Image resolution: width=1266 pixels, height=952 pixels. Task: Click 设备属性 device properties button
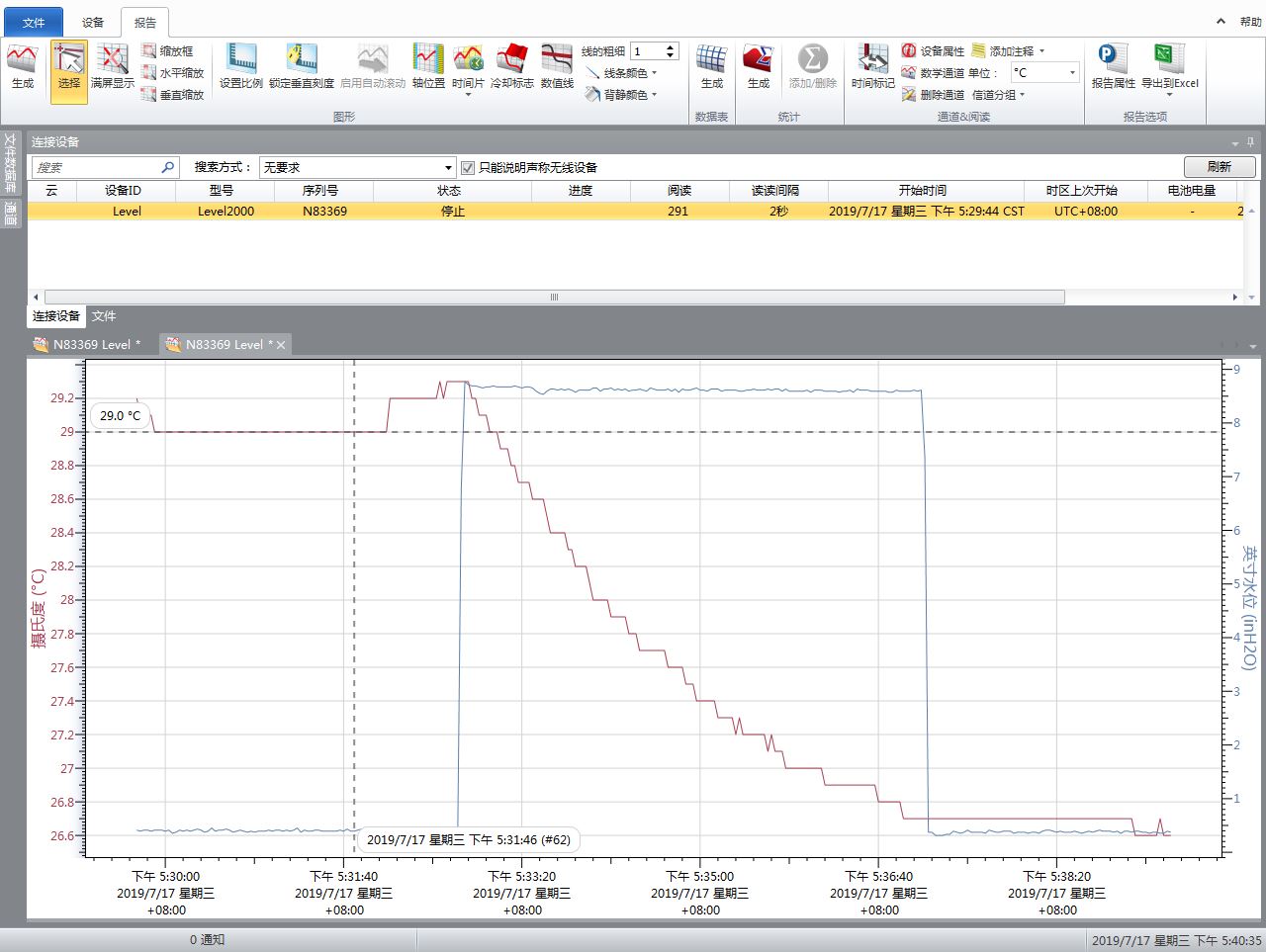click(933, 50)
